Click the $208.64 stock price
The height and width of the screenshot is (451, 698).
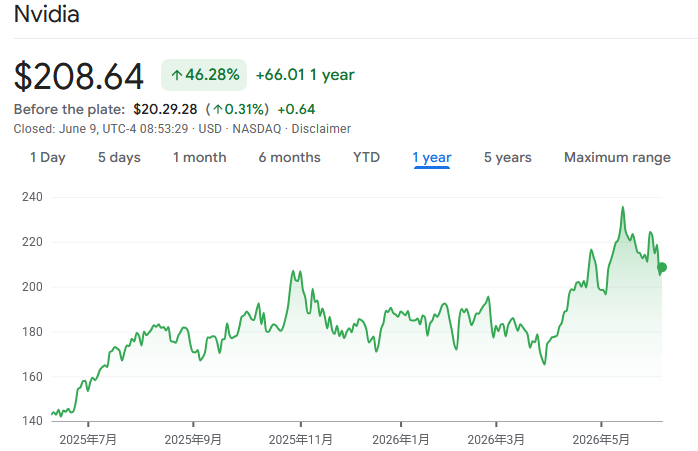pos(79,77)
